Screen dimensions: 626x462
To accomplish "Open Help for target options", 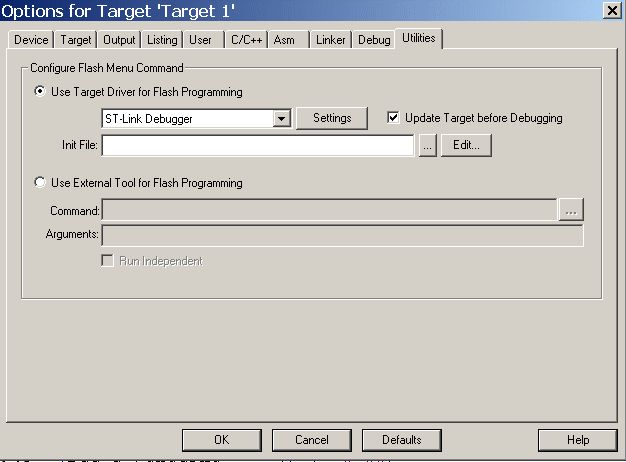I will point(578,440).
